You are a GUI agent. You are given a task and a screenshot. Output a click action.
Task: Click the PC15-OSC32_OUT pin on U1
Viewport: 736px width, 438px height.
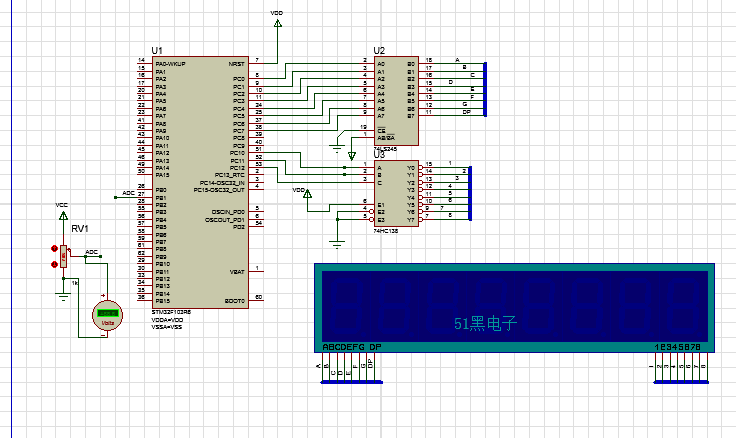(x=256, y=190)
